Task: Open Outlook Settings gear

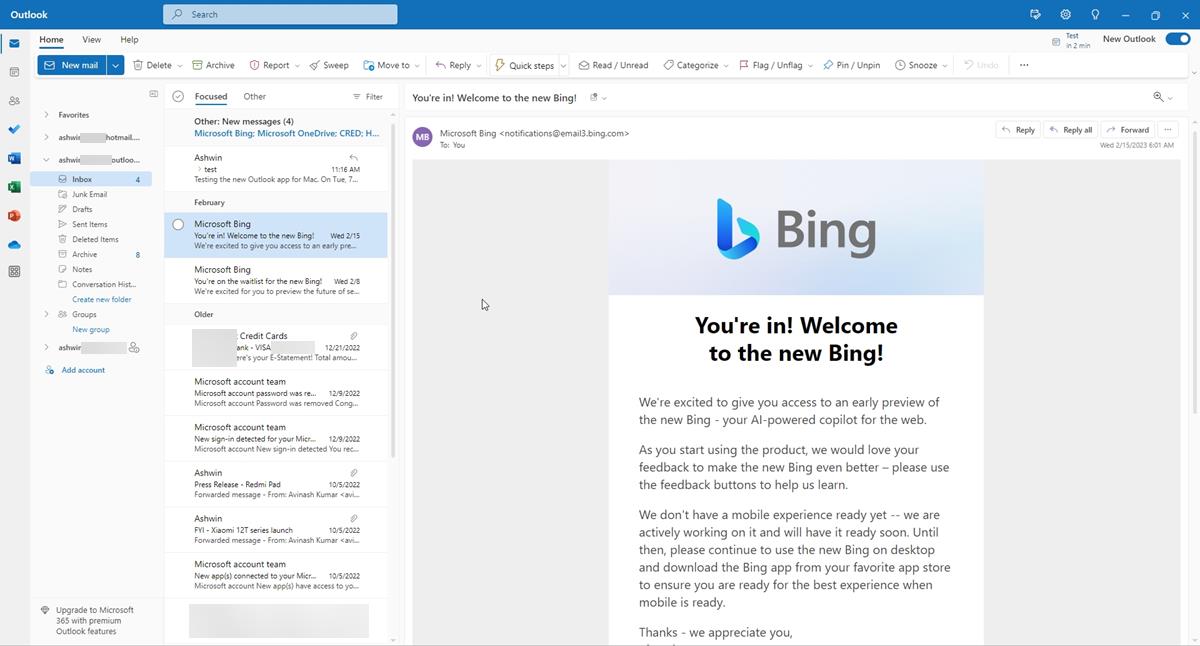Action: point(1065,14)
